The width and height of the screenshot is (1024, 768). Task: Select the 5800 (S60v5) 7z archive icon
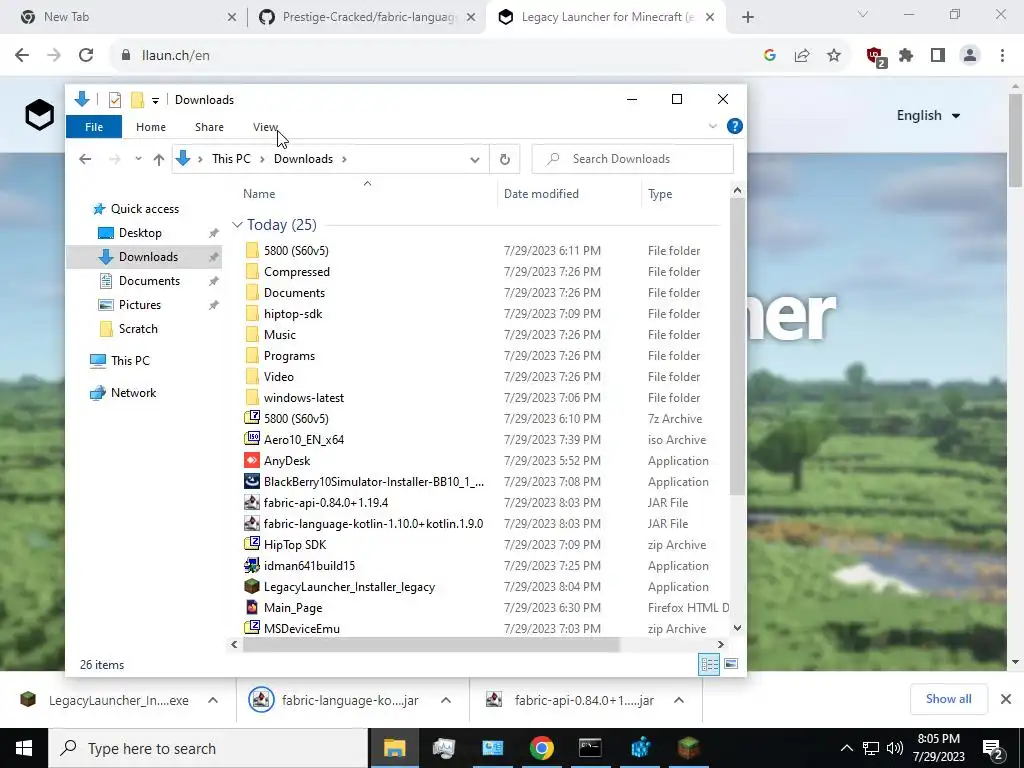tap(251, 419)
